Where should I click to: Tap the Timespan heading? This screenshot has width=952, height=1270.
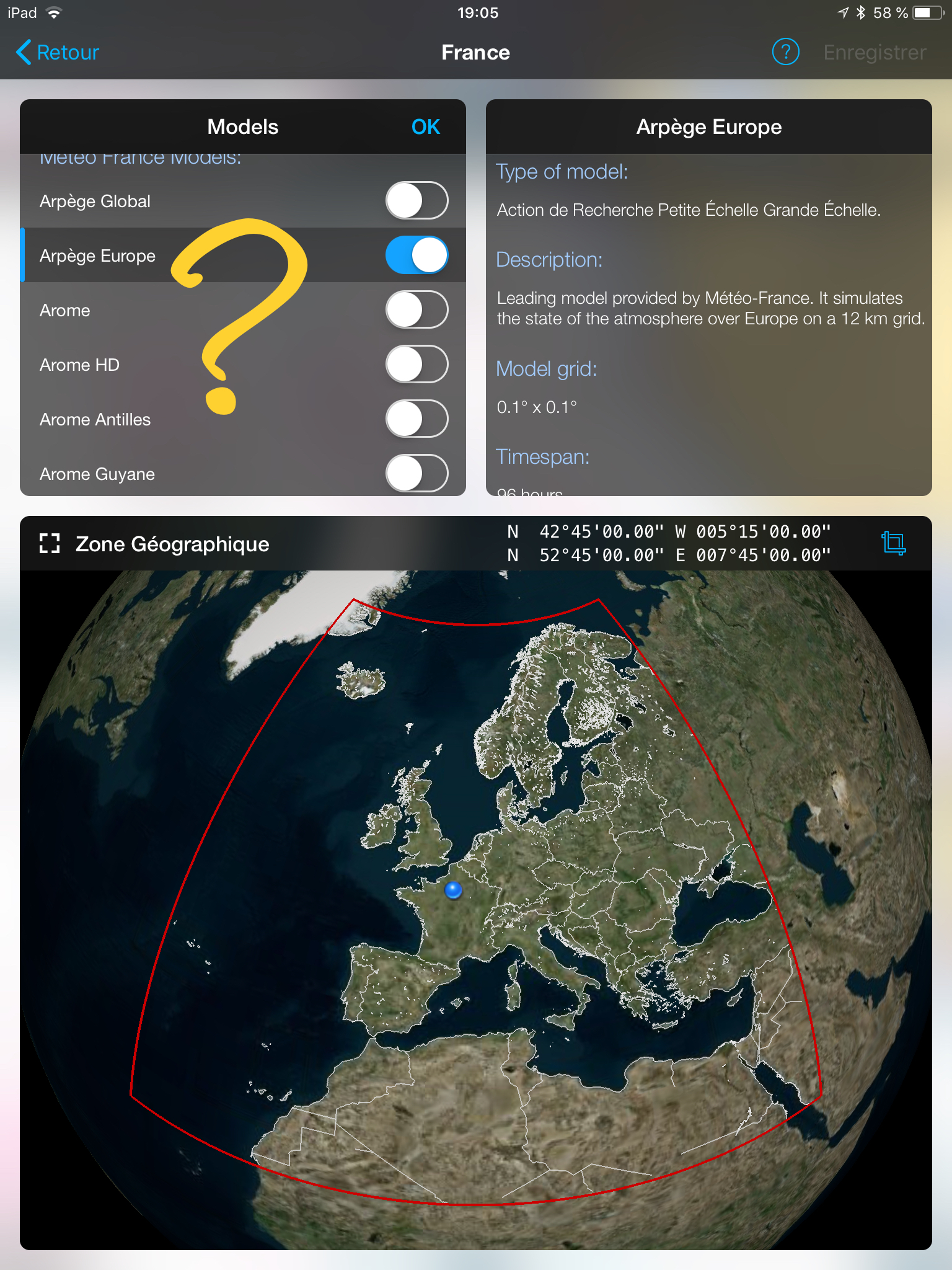[x=542, y=457]
